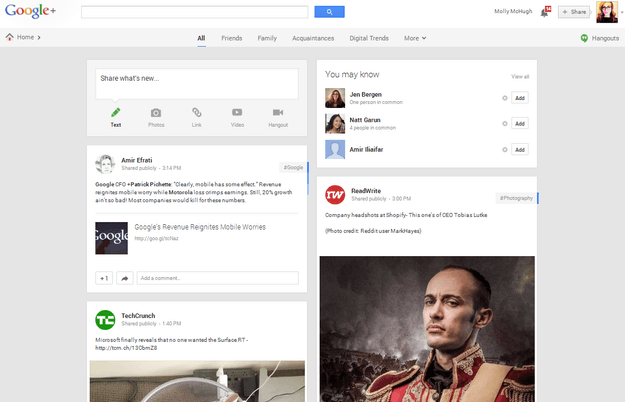The width and height of the screenshot is (625, 402).
Task: Open the tcrn.ch link in TechCrunch post
Action: (x=126, y=348)
